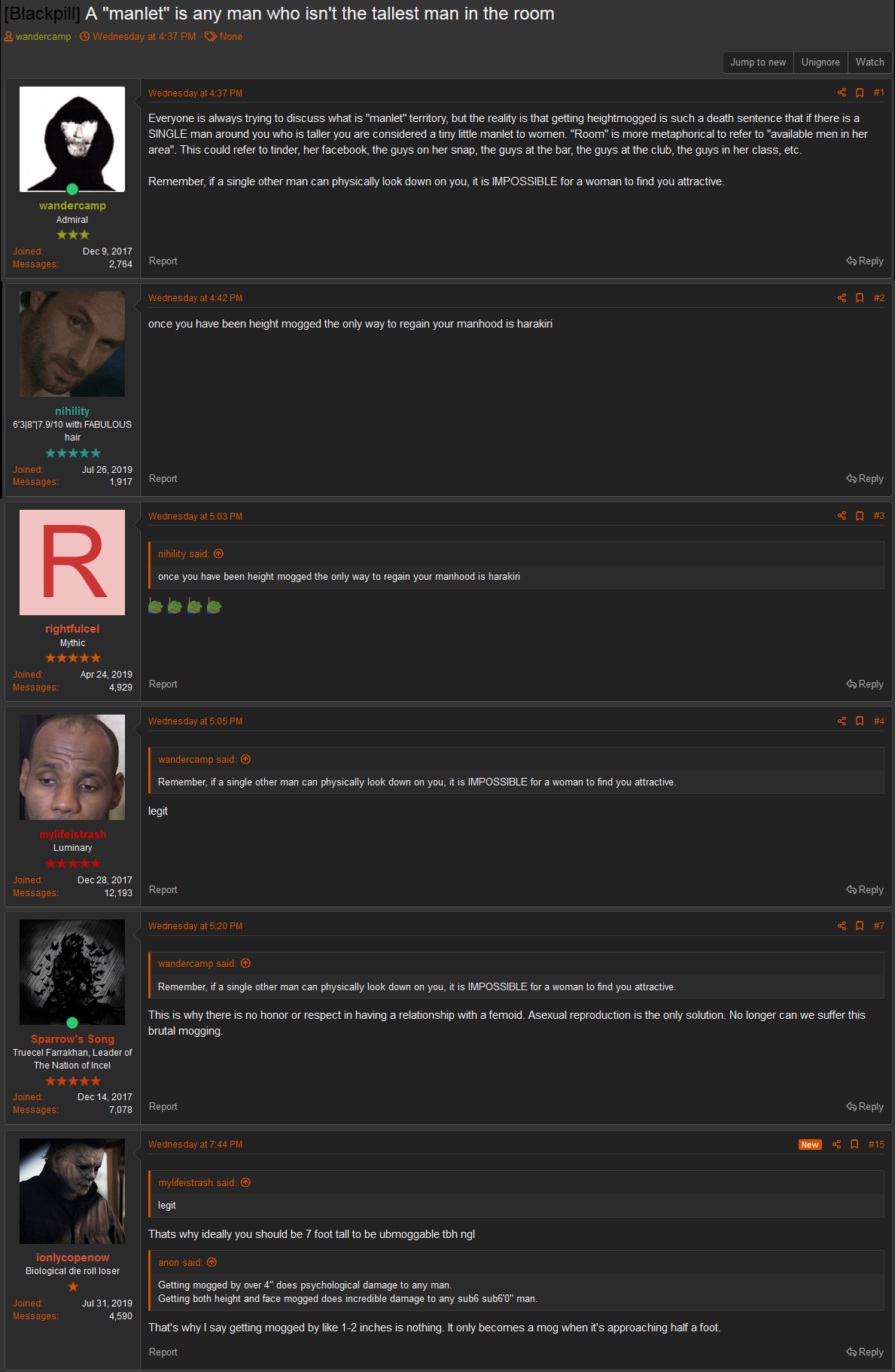Screen dimensions: 895x1372
Task: Click share icon on post #3
Action: click(842, 516)
